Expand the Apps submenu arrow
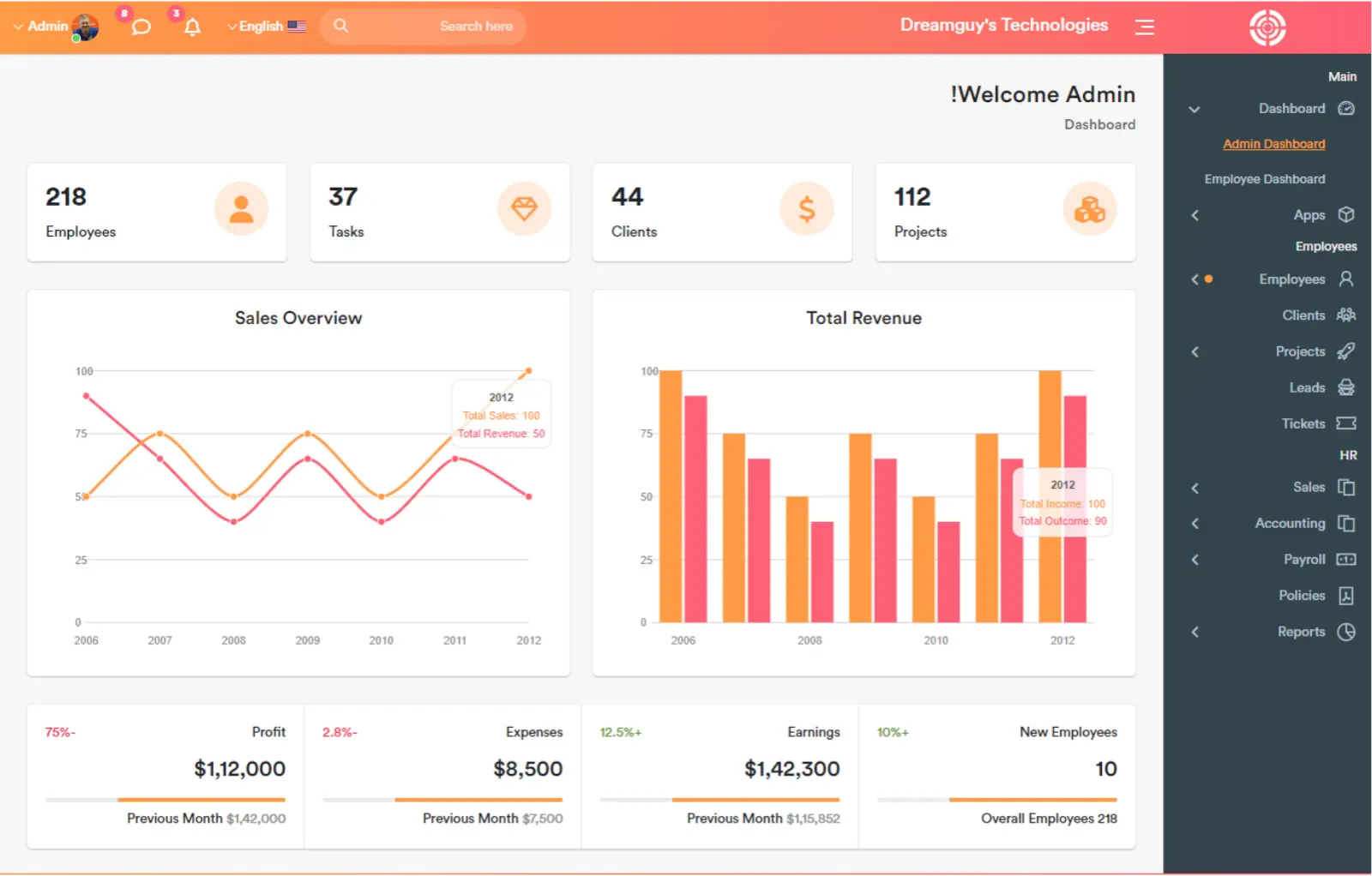 pyautogui.click(x=1194, y=215)
